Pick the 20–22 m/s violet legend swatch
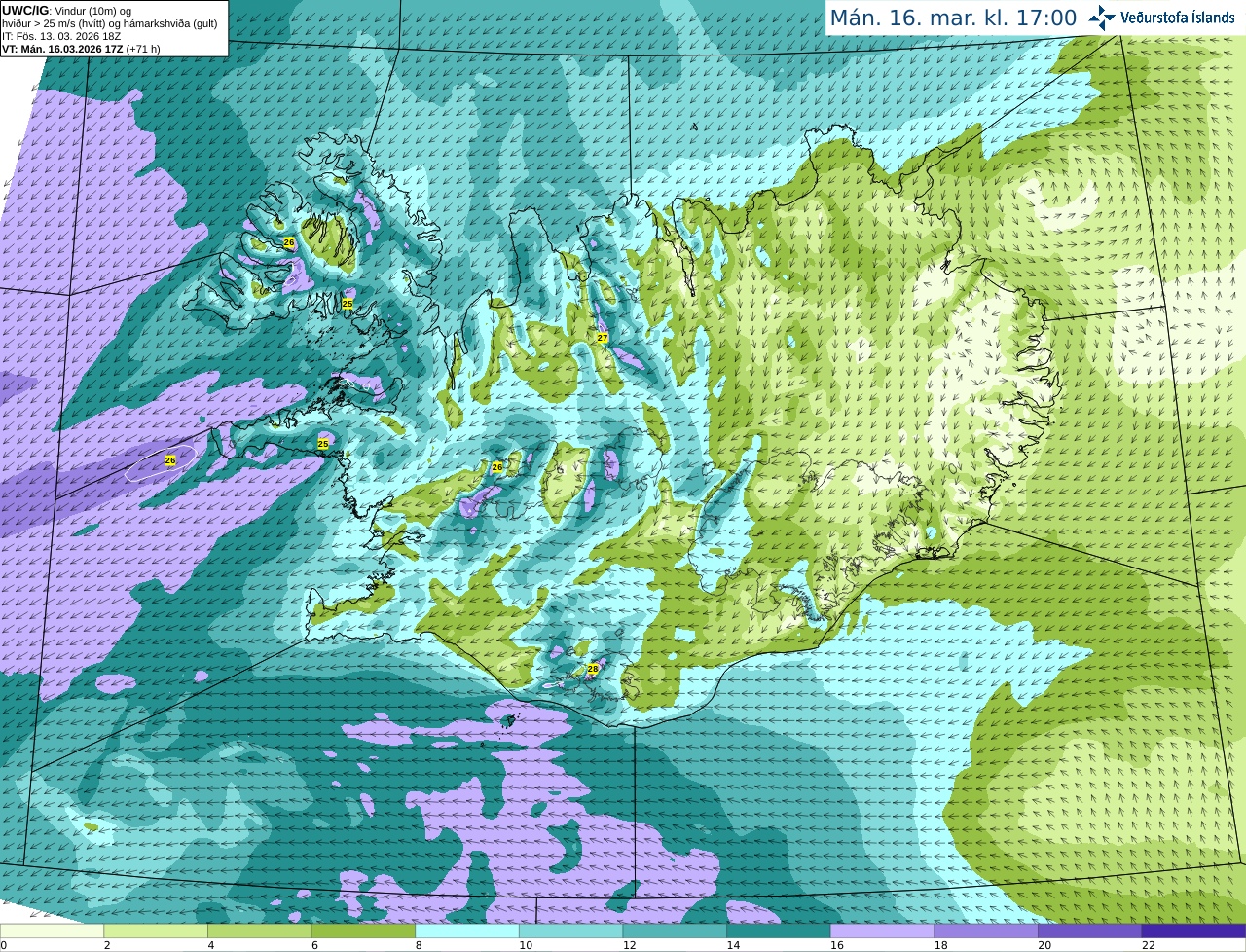1246x952 pixels. point(1090,931)
